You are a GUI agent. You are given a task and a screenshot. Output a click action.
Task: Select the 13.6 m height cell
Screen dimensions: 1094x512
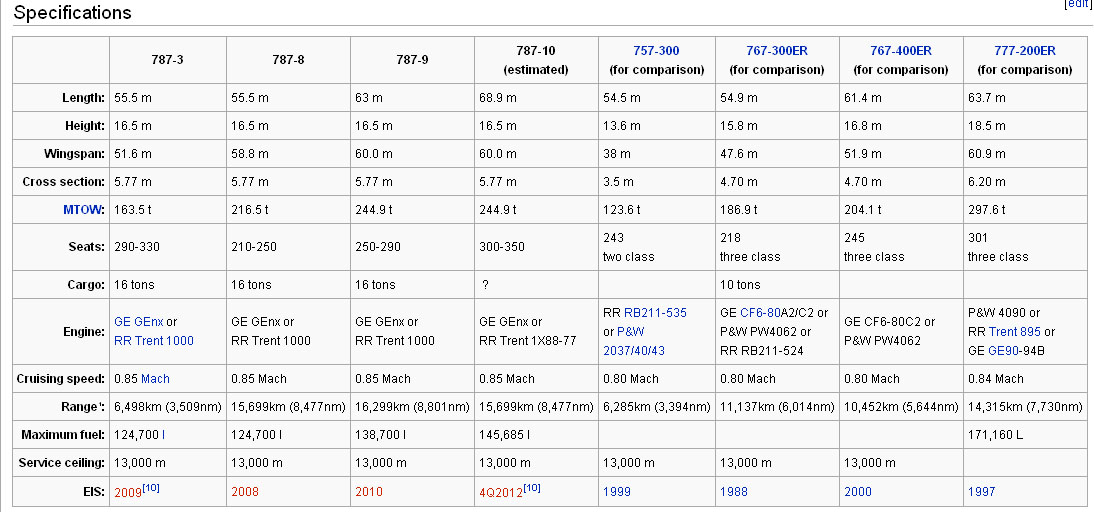pos(657,126)
